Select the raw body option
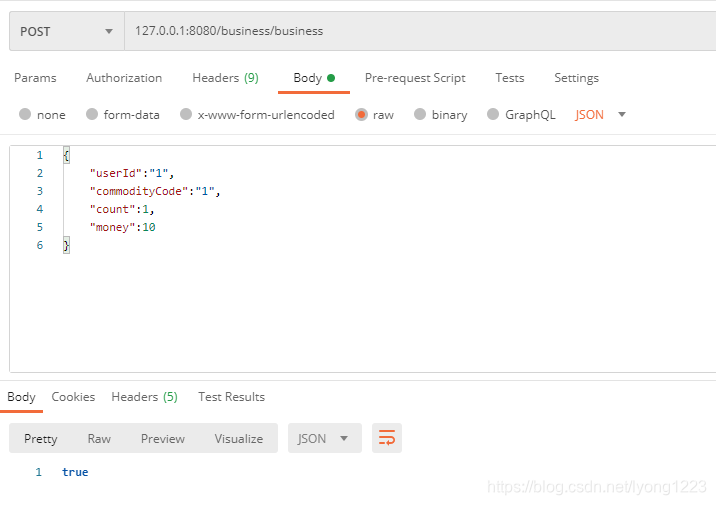 374,115
